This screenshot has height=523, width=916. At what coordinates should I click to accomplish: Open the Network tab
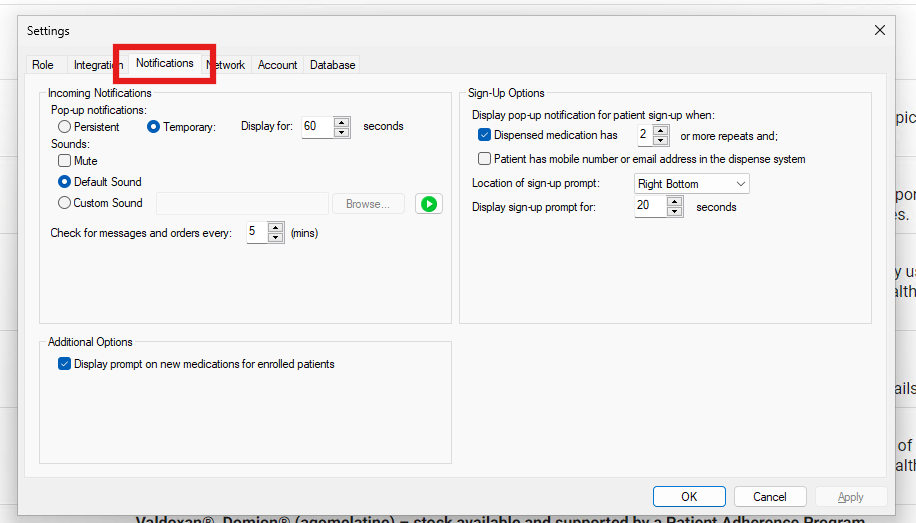(x=228, y=65)
